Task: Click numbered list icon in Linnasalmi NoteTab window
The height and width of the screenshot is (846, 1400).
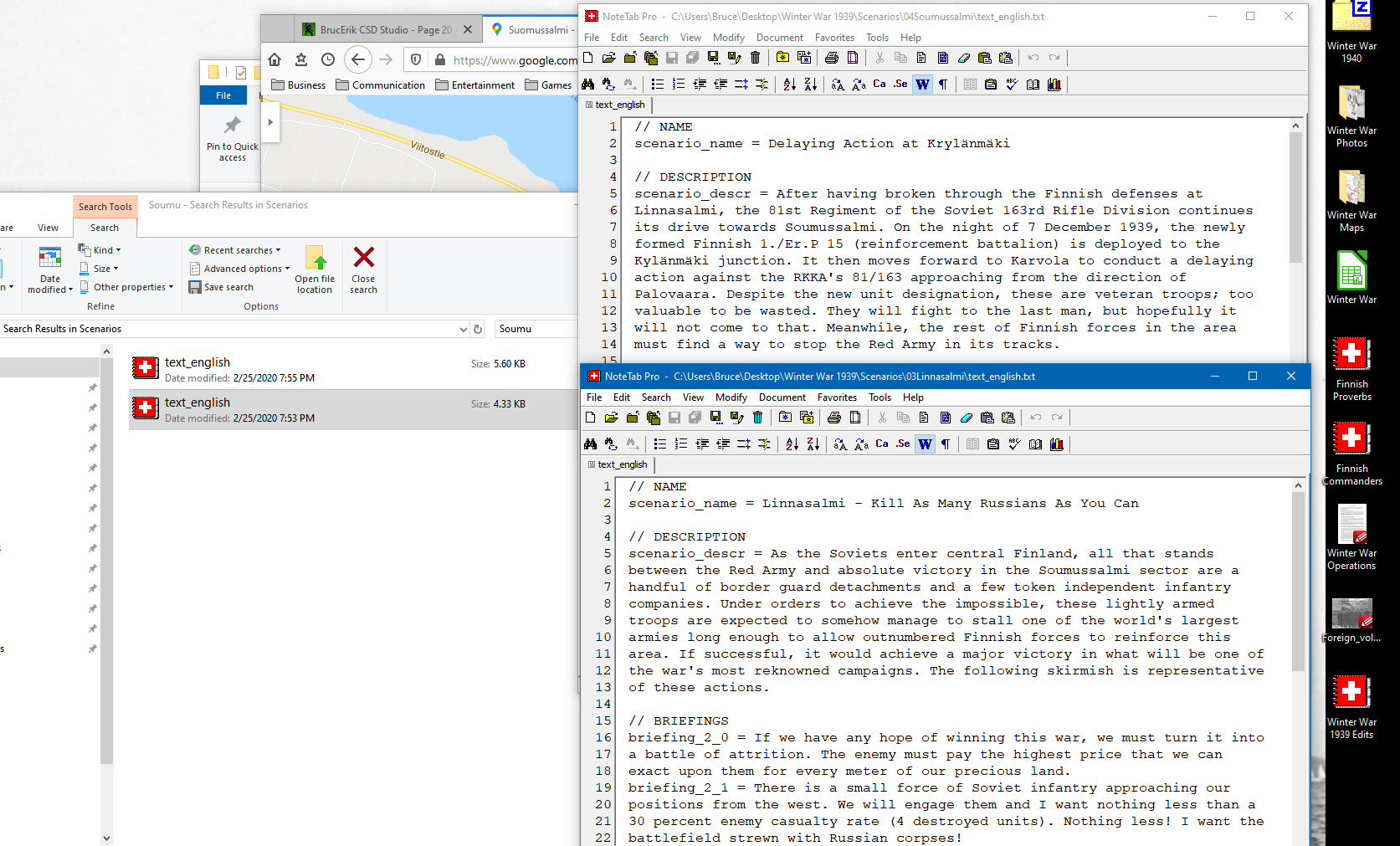Action: (x=681, y=444)
